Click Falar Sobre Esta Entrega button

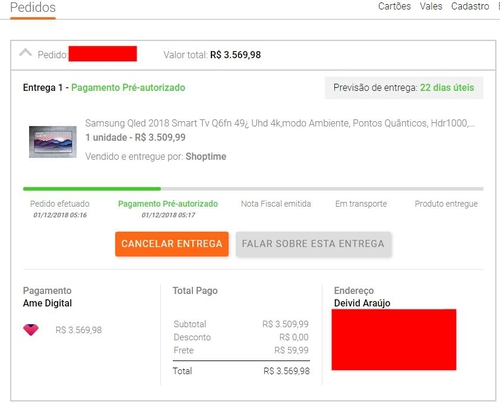point(313,244)
